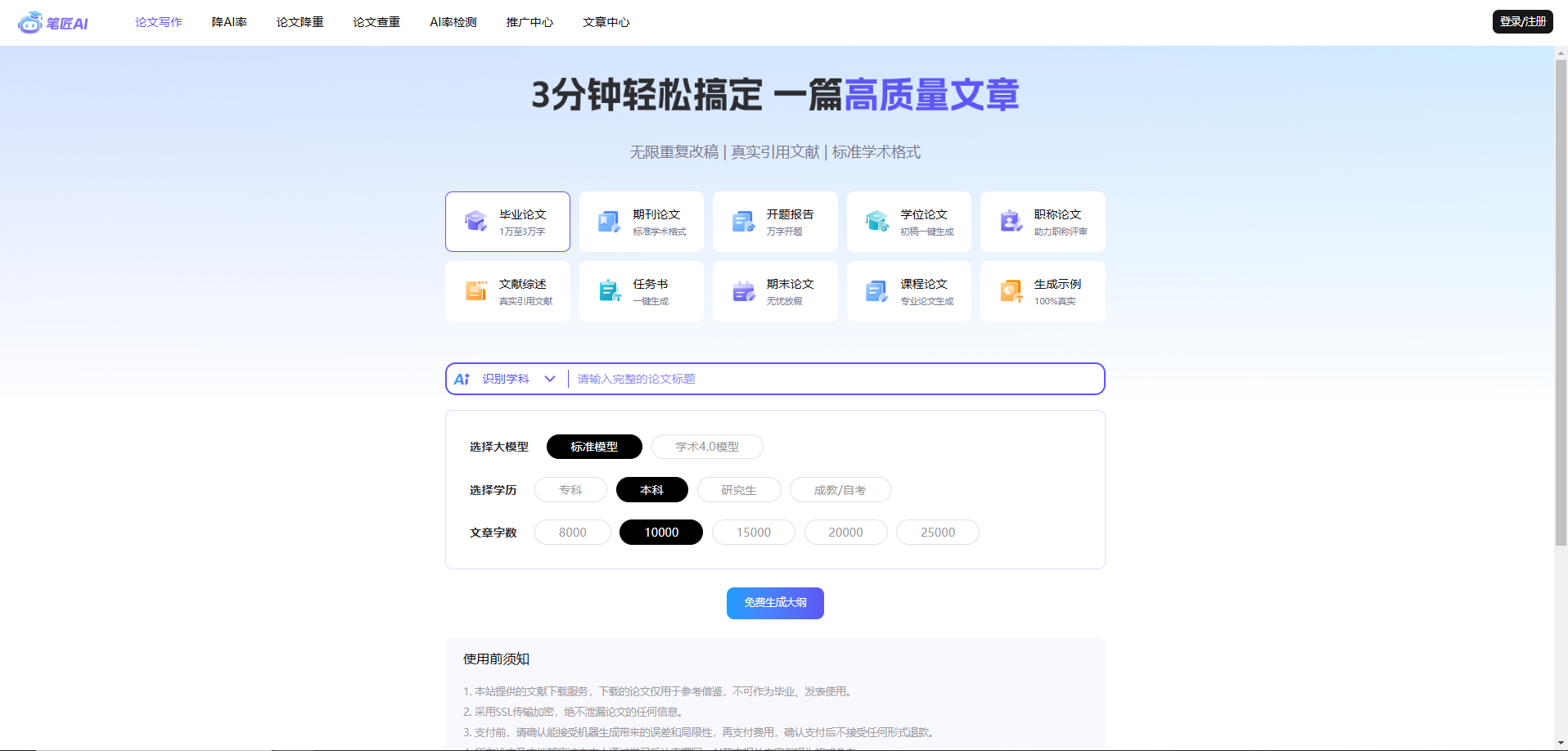Screen dimensions: 1568x751
Task: Click the paper title input field
Action: point(818,379)
